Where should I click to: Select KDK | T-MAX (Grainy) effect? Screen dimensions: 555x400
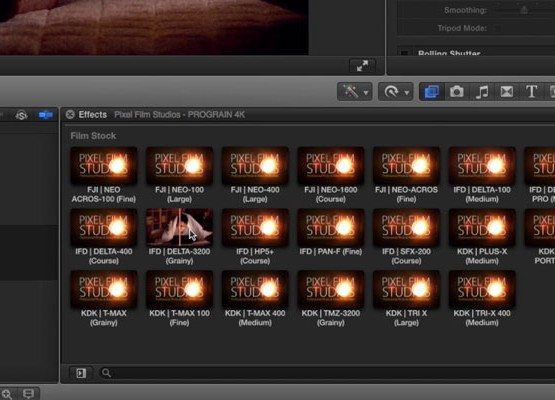[104, 299]
